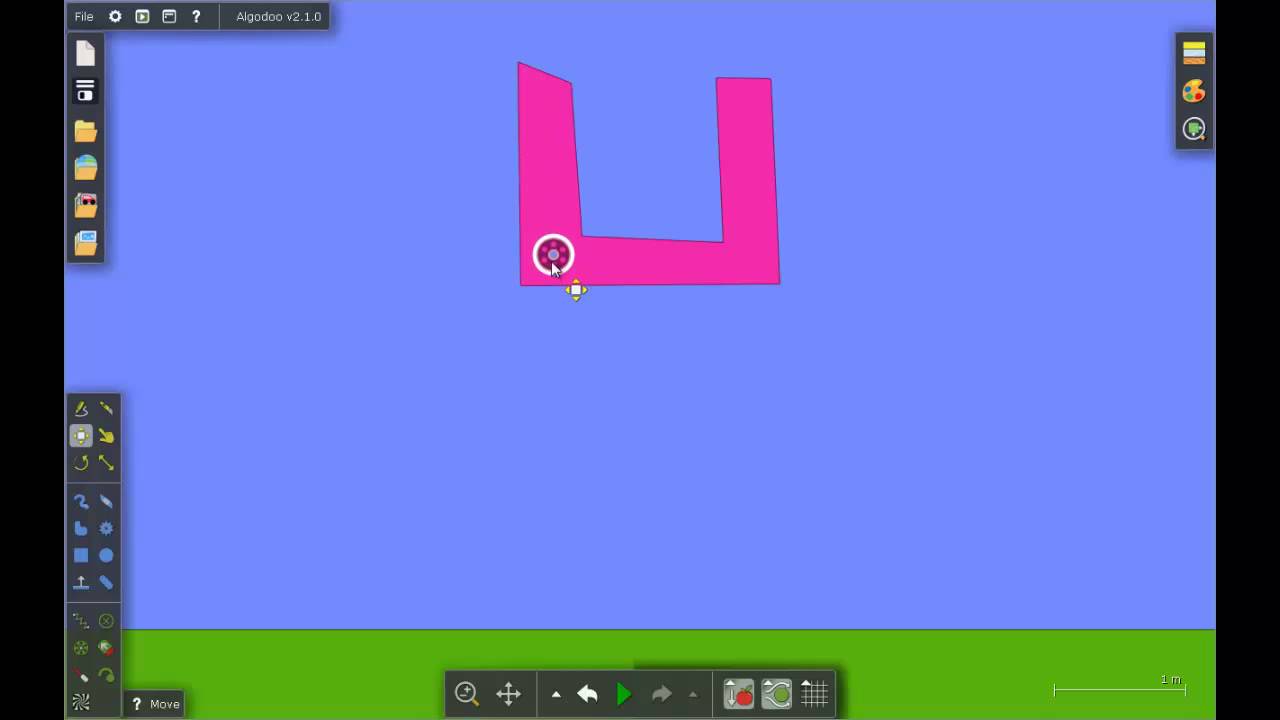
Task: Open the plain yellow folder for scenes
Action: 85,131
